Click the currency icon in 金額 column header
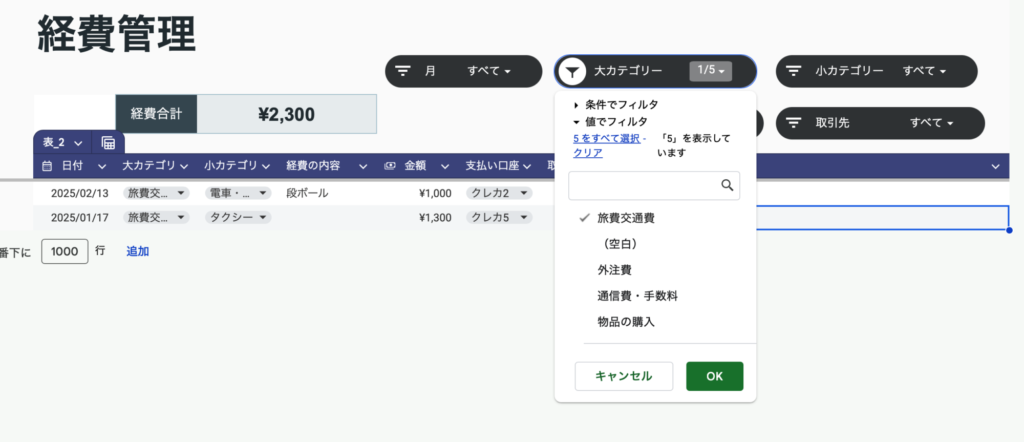 [x=390, y=166]
